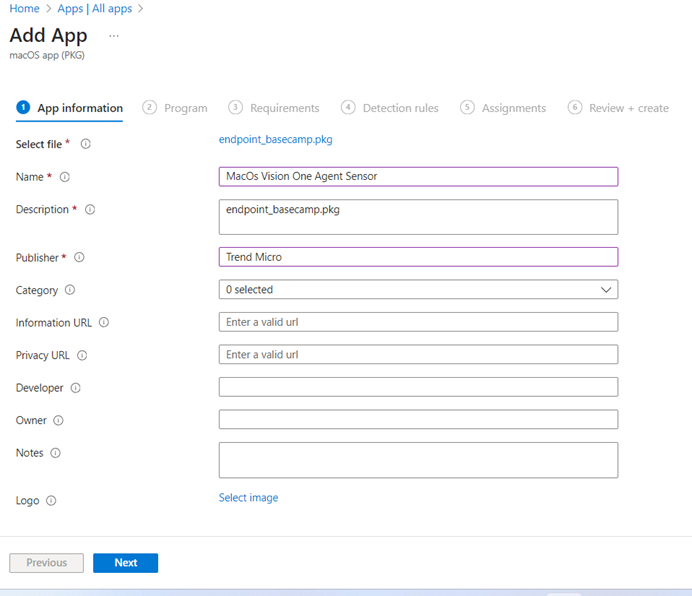Screen dimensions: 692x596
Task: Expand the Category dropdown
Action: pyautogui.click(x=418, y=290)
